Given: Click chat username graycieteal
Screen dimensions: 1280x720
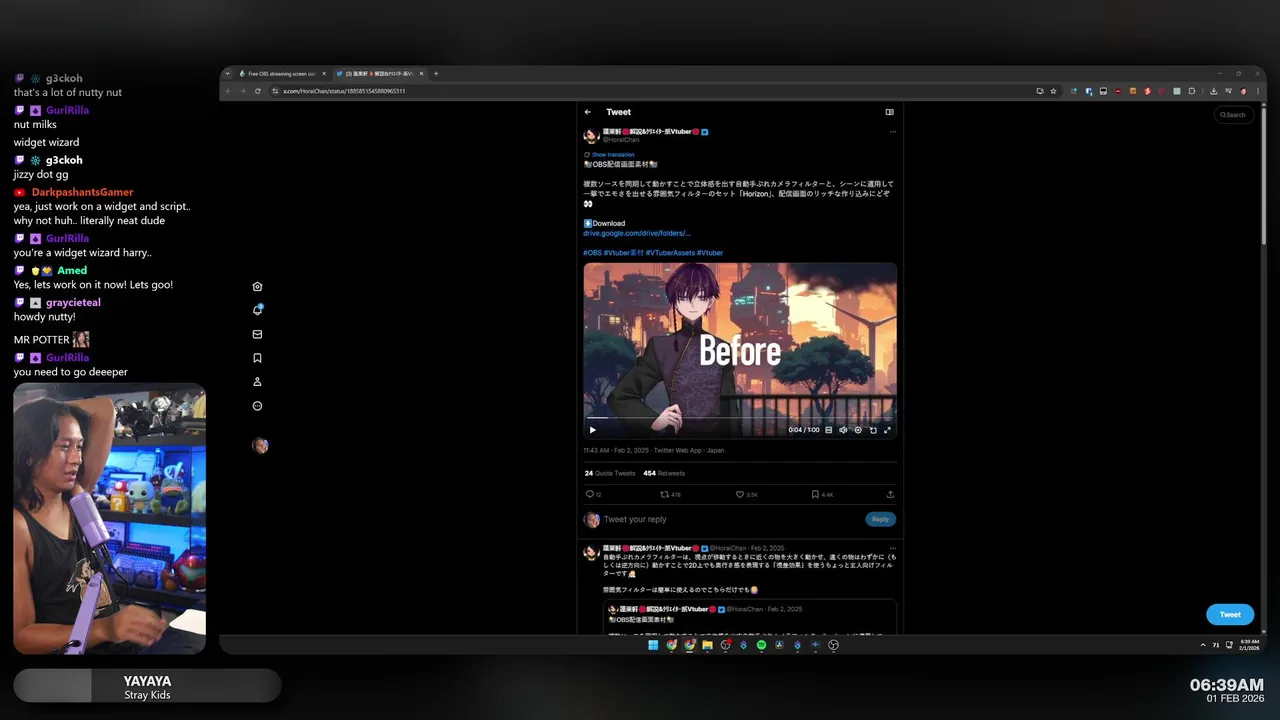Looking at the screenshot, I should coord(73,302).
